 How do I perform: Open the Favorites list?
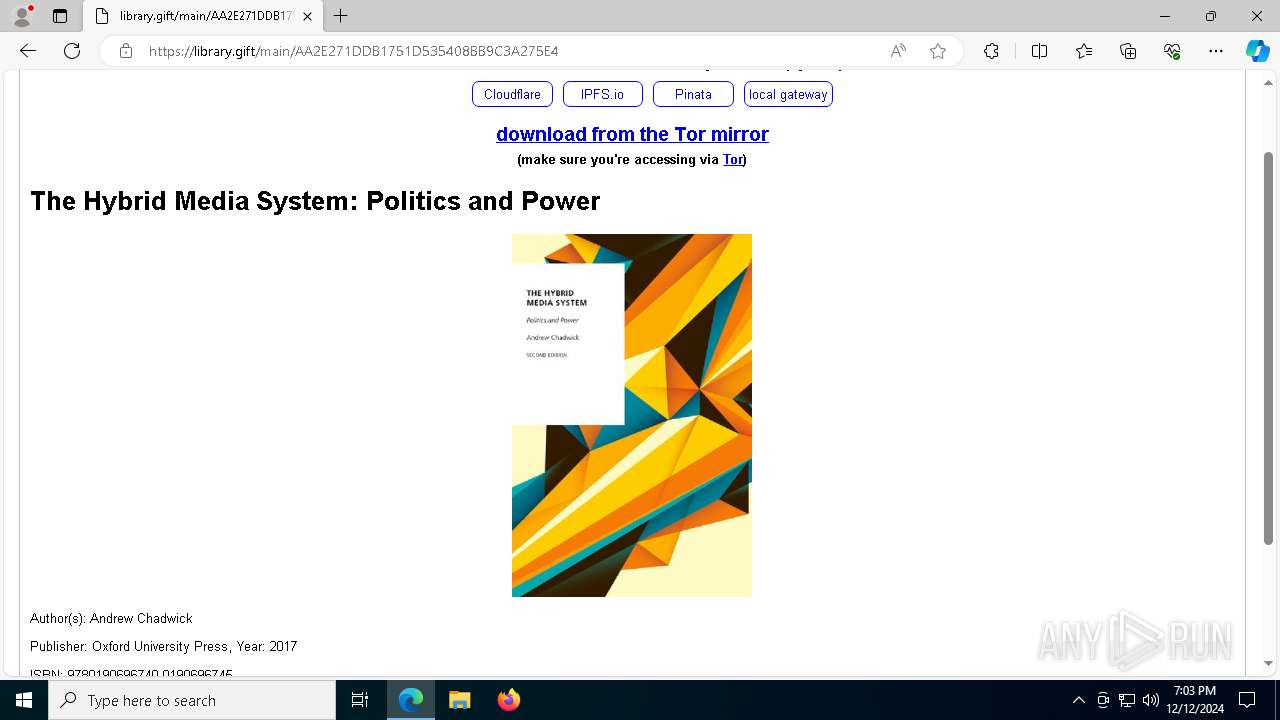(1084, 51)
